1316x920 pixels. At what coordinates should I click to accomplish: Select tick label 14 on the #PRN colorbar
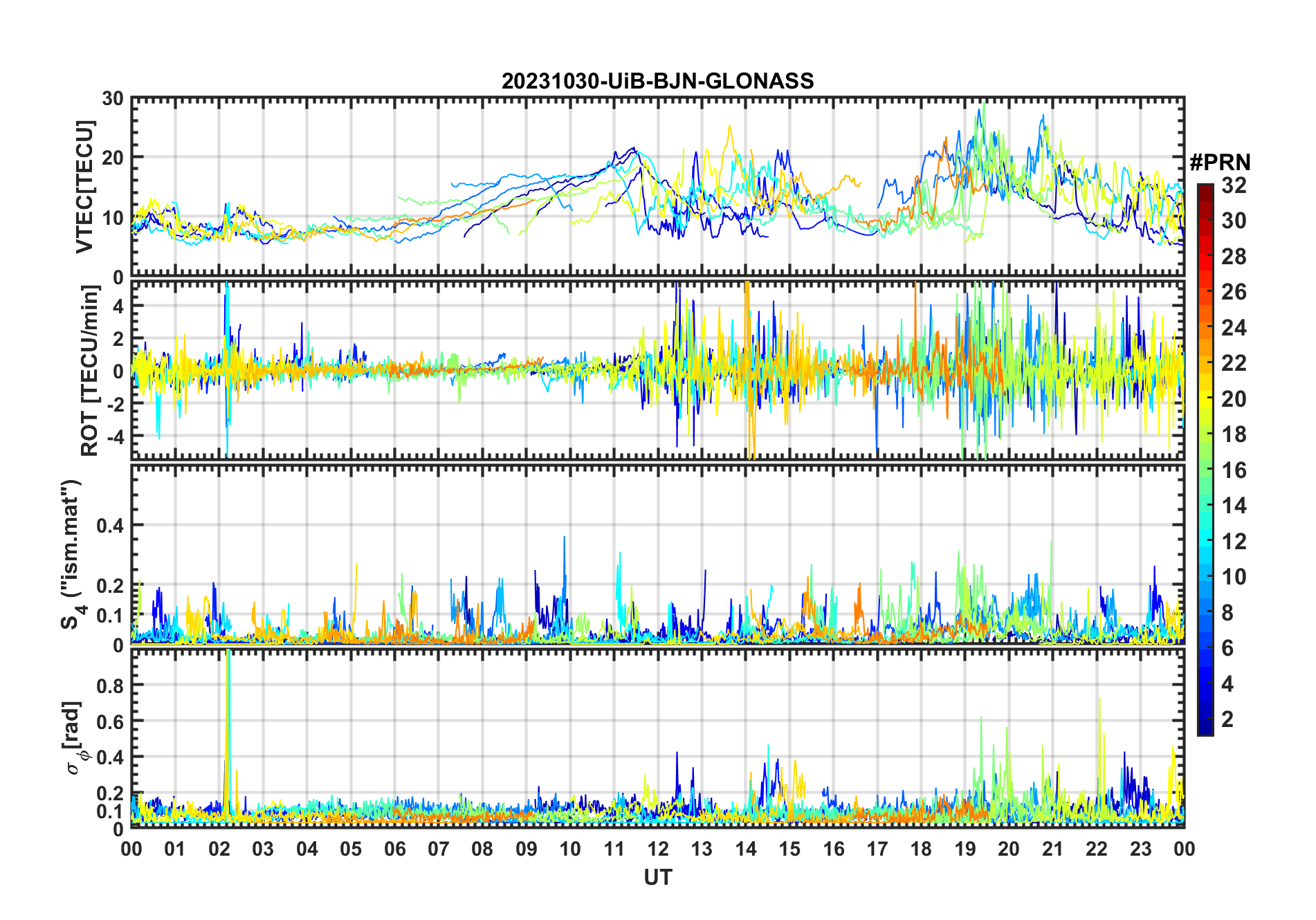(1234, 506)
